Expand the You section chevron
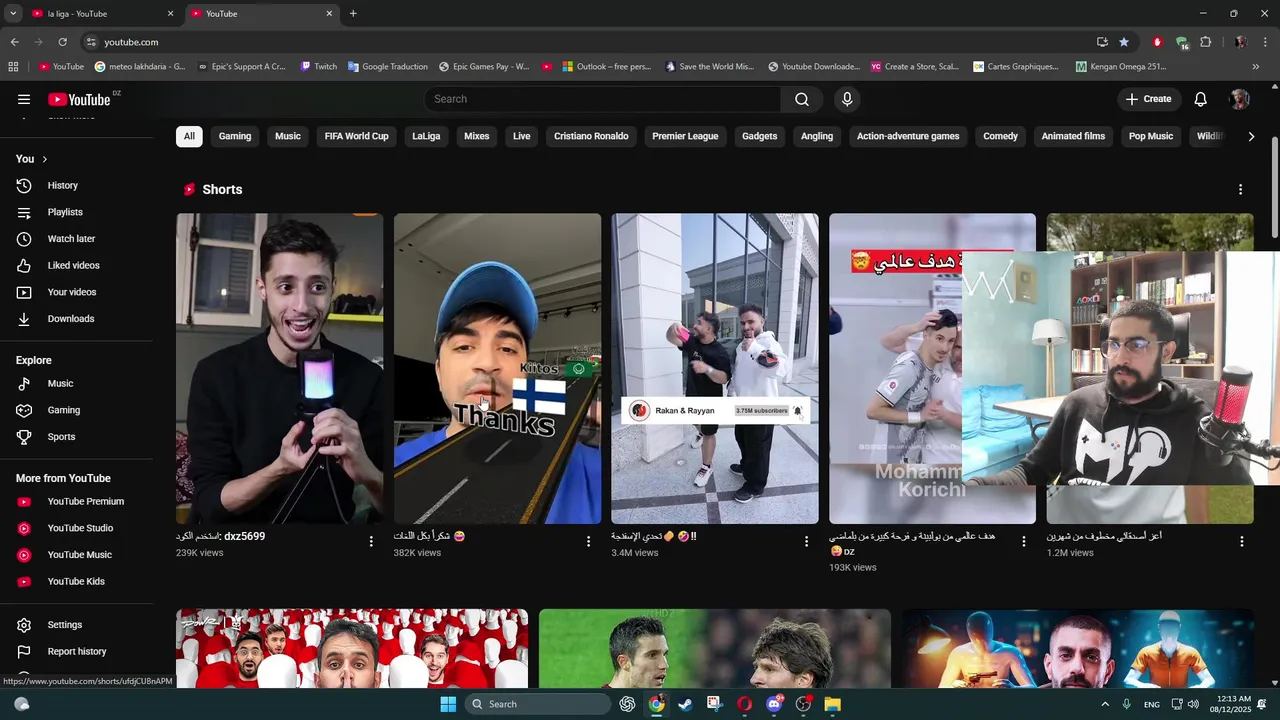This screenshot has width=1280, height=720. (x=45, y=159)
